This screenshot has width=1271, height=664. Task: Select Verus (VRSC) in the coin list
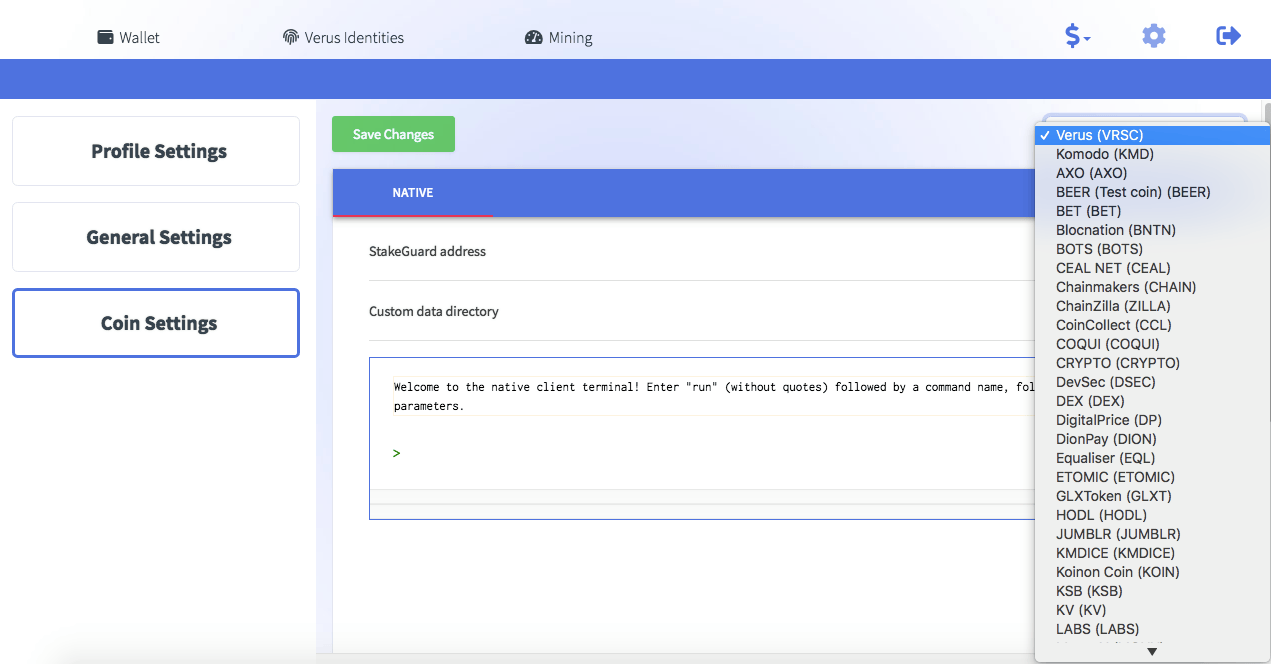(1152, 135)
